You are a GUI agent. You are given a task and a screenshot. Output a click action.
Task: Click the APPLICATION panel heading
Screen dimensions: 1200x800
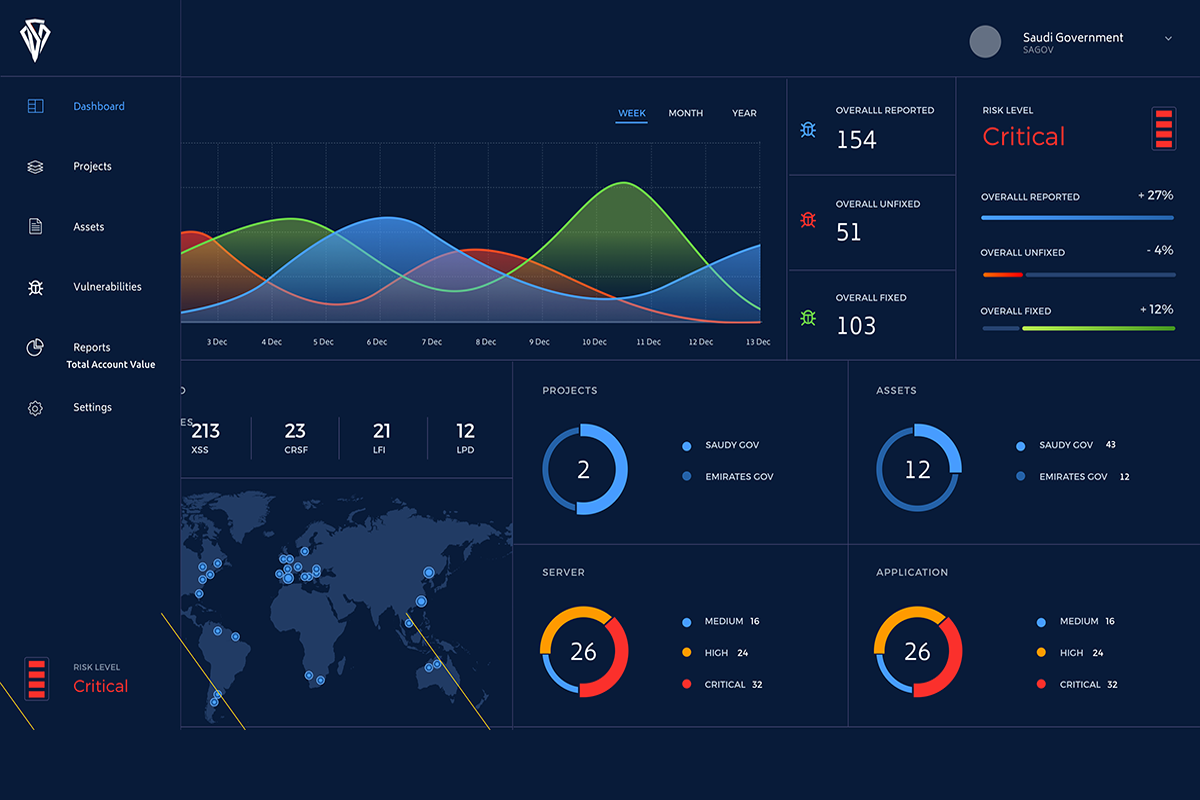tap(912, 573)
